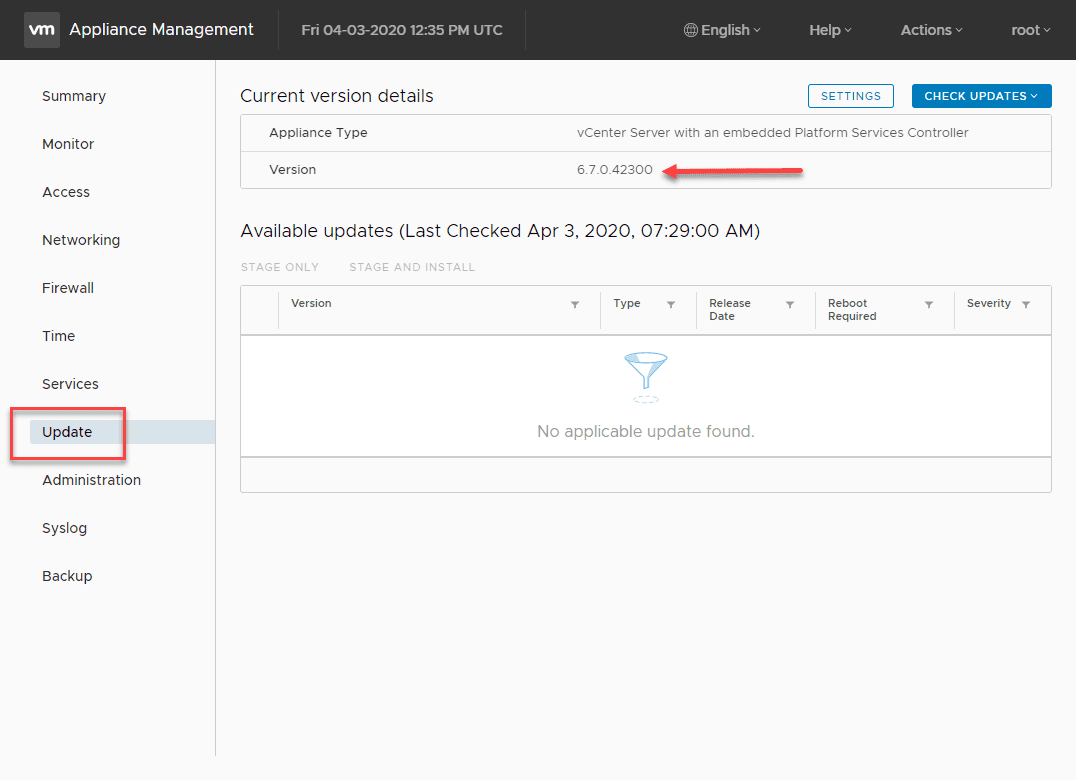Click the Reboot Required column header
1076x780 pixels.
(x=852, y=309)
